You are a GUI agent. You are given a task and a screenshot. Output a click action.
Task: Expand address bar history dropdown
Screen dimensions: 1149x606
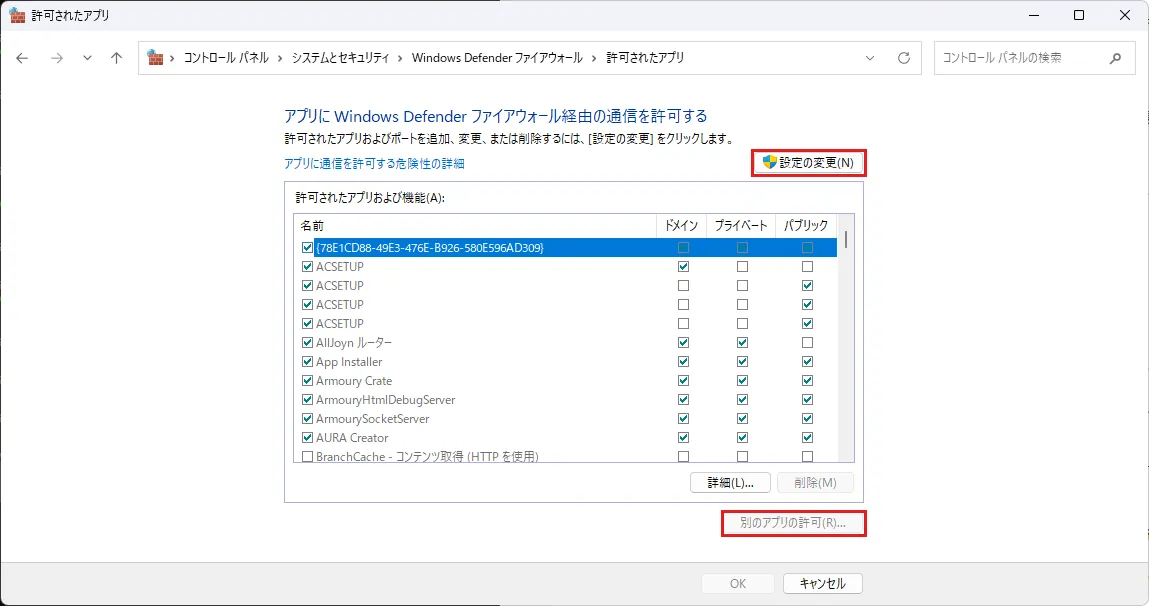click(x=870, y=58)
